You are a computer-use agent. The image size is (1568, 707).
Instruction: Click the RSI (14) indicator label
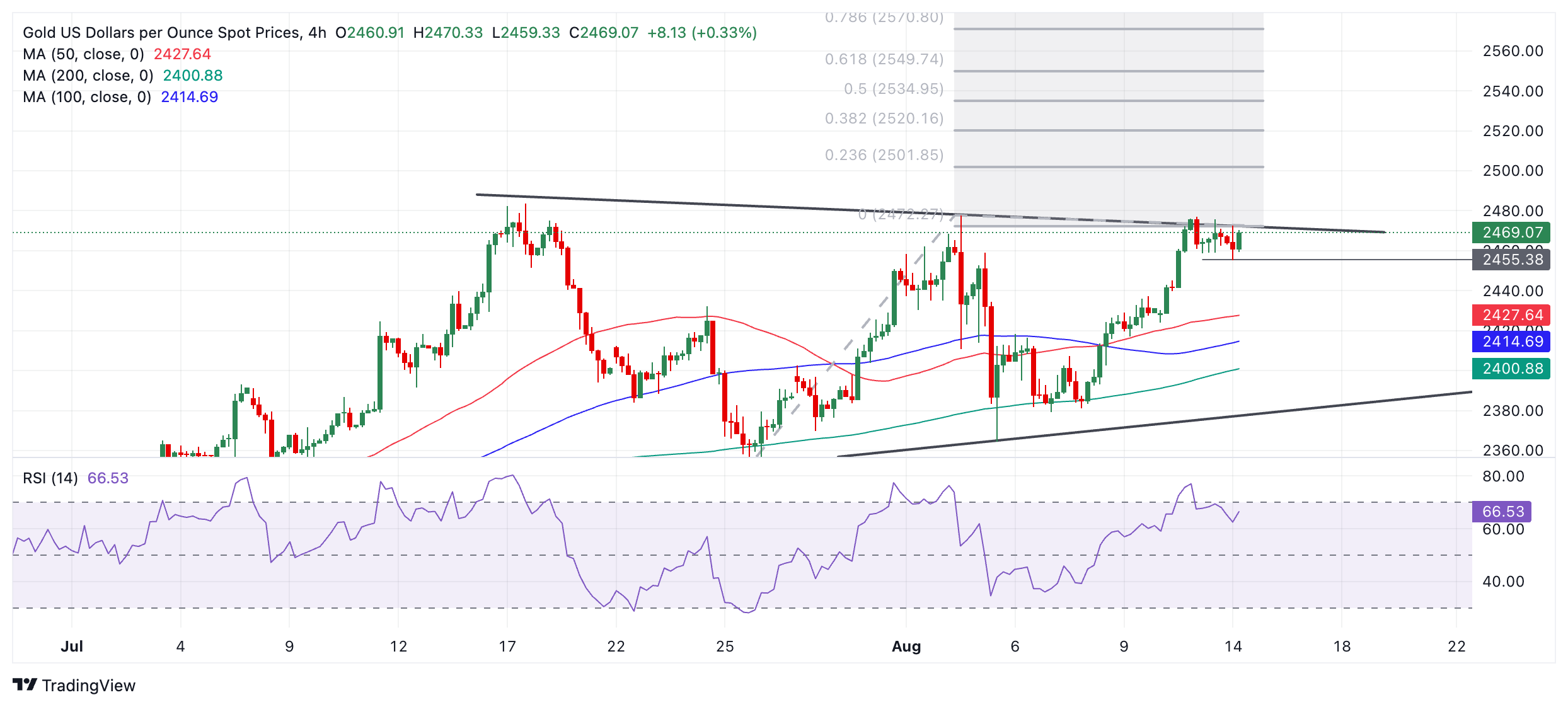pos(50,478)
